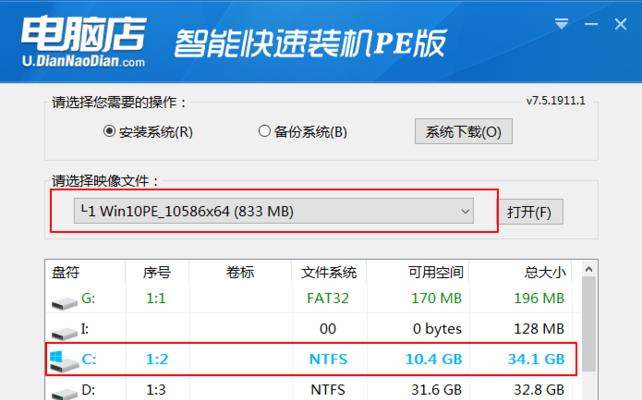
Task: Click the dropdown arrow of image combo box
Action: point(465,212)
